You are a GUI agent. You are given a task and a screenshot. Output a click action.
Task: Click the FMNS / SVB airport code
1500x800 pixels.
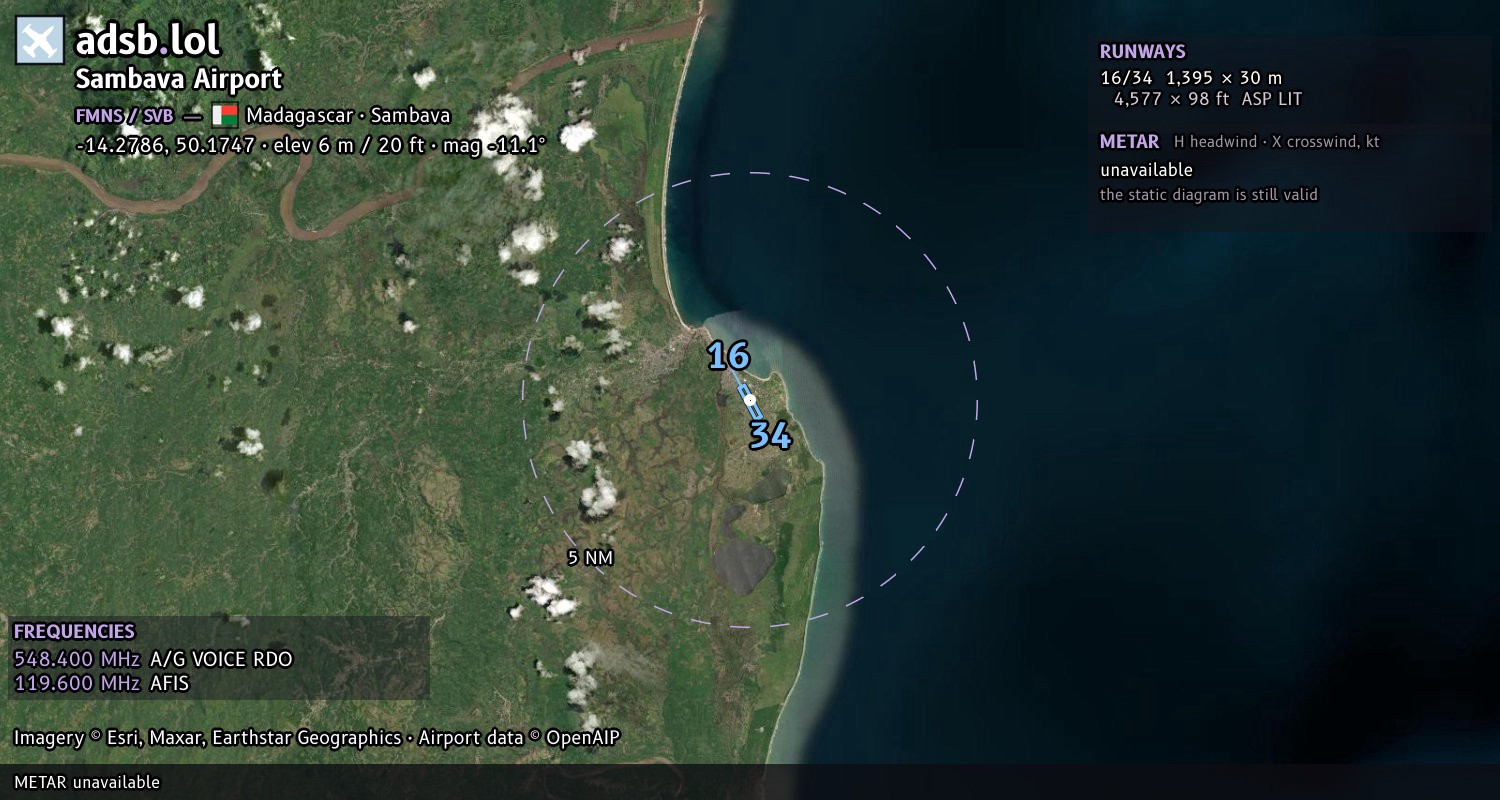[x=124, y=115]
